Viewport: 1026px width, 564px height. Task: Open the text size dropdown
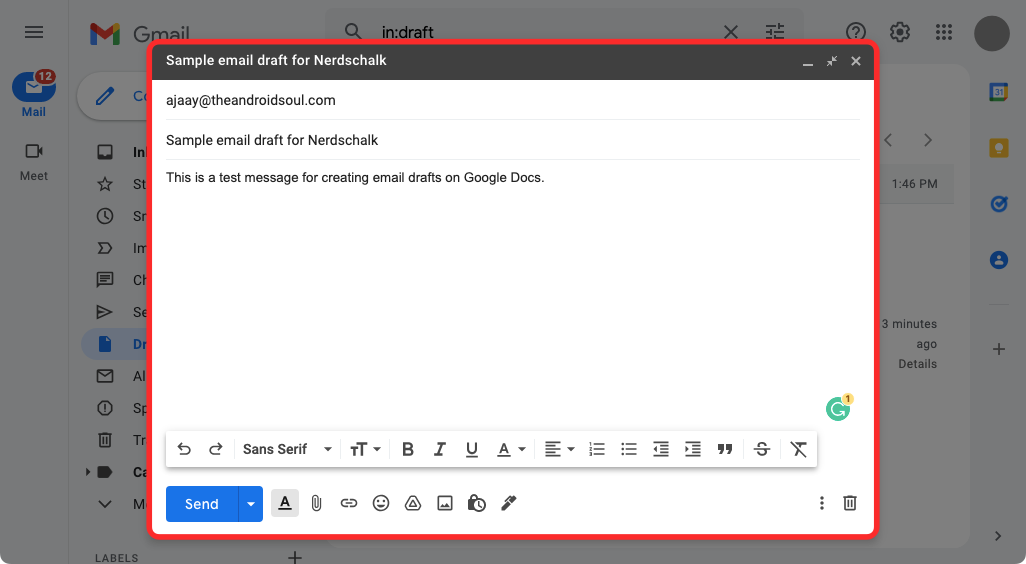coord(365,449)
